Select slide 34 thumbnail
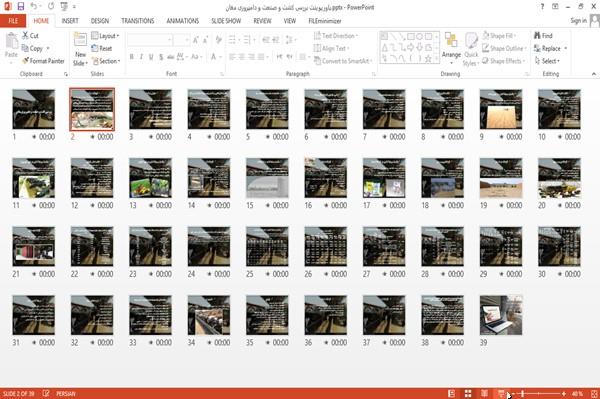The height and width of the screenshot is (399, 600). coord(209,315)
